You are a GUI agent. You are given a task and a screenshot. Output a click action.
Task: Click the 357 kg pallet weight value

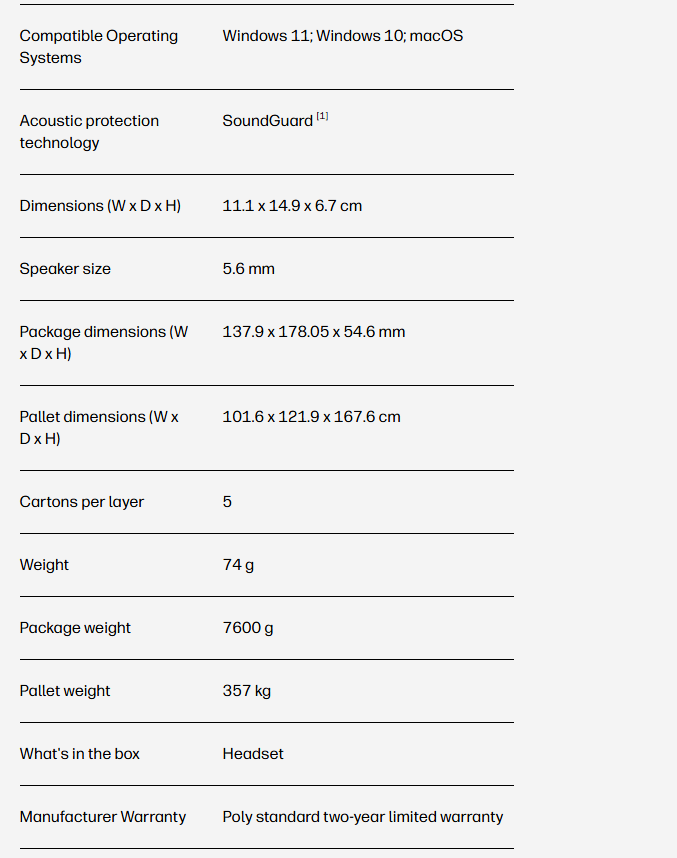(x=246, y=691)
